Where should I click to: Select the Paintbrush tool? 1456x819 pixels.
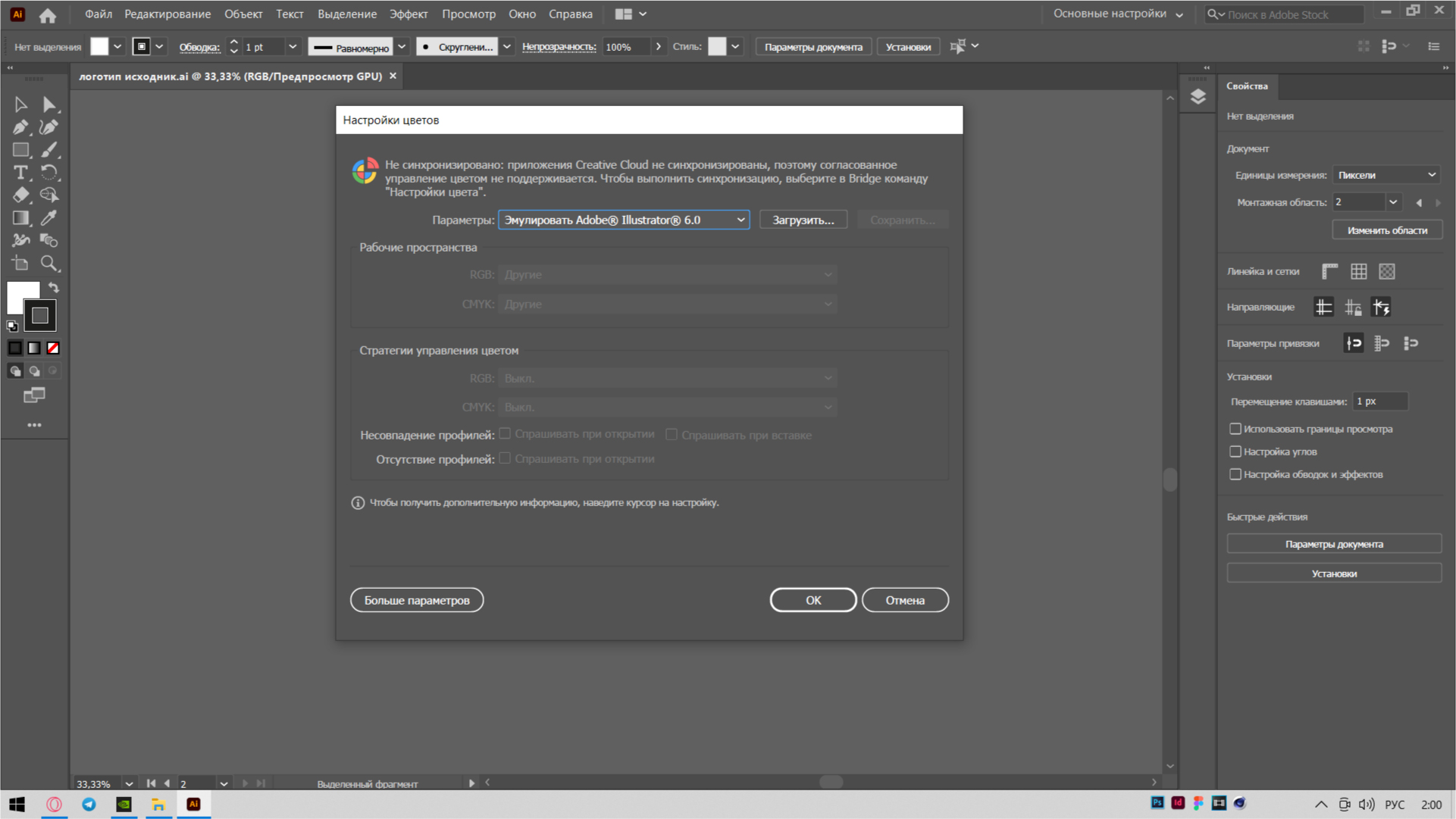click(x=49, y=150)
